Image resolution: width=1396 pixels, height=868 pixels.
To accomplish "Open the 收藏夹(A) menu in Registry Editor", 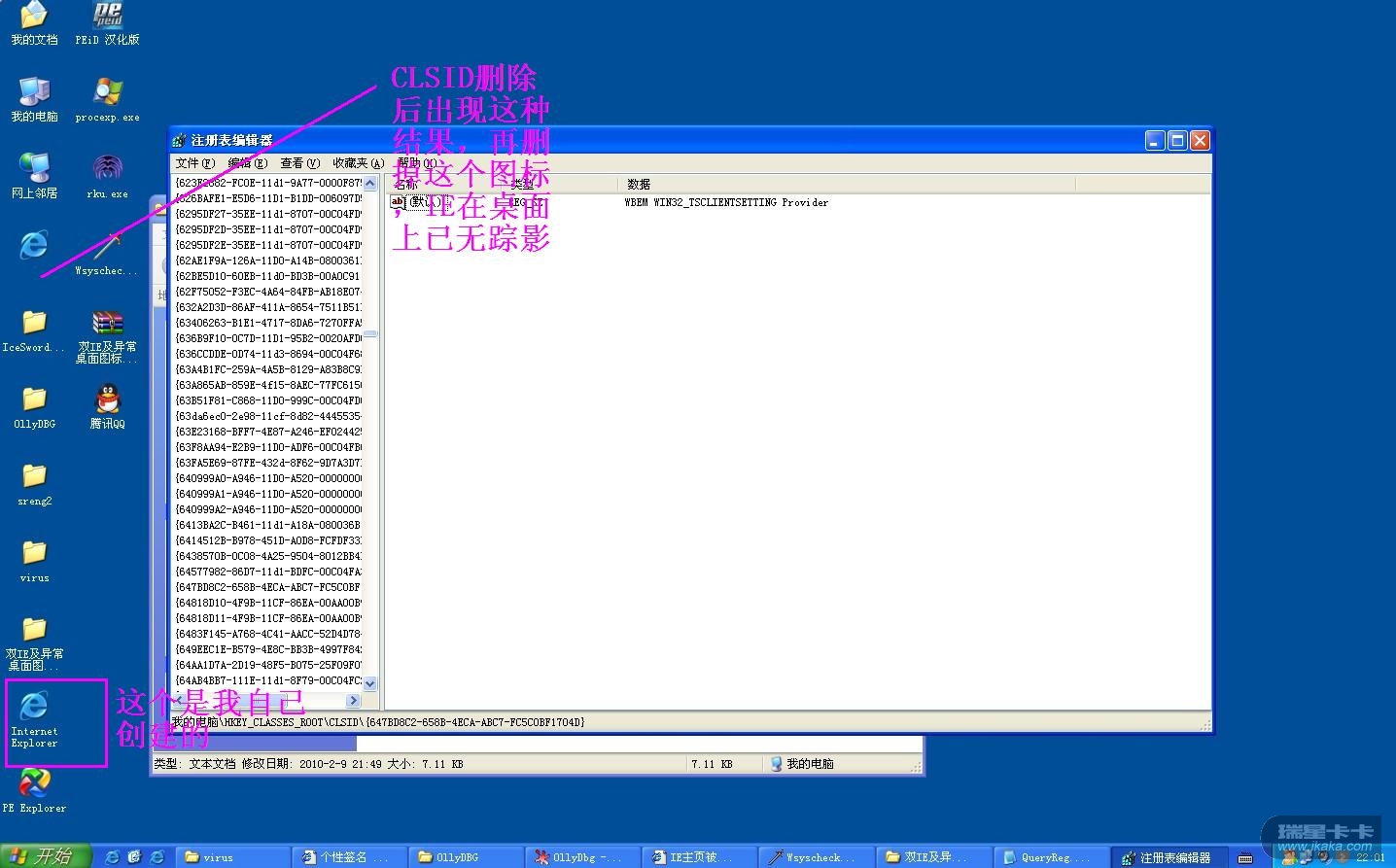I will pyautogui.click(x=358, y=163).
